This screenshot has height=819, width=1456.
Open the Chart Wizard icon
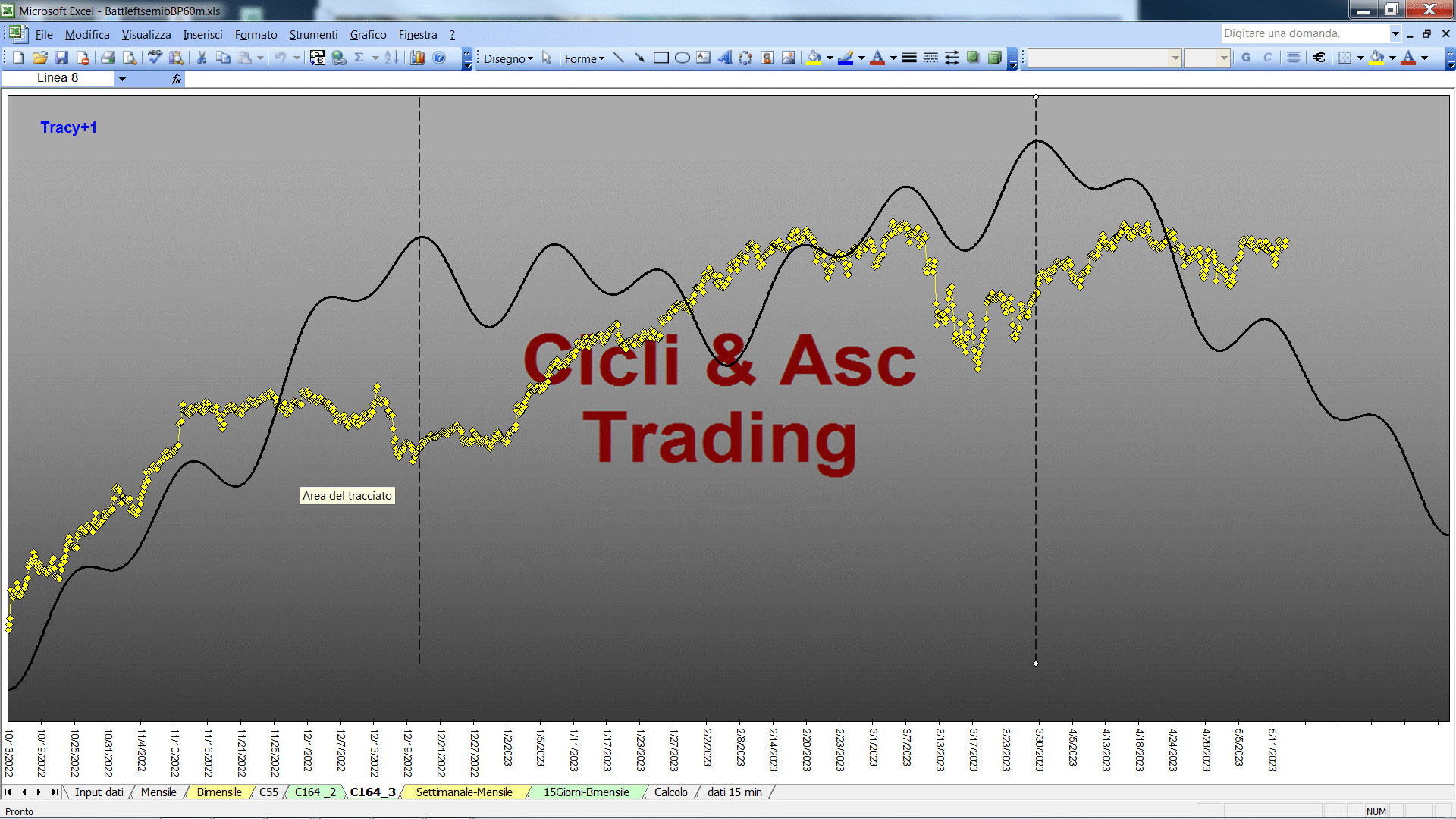[418, 58]
